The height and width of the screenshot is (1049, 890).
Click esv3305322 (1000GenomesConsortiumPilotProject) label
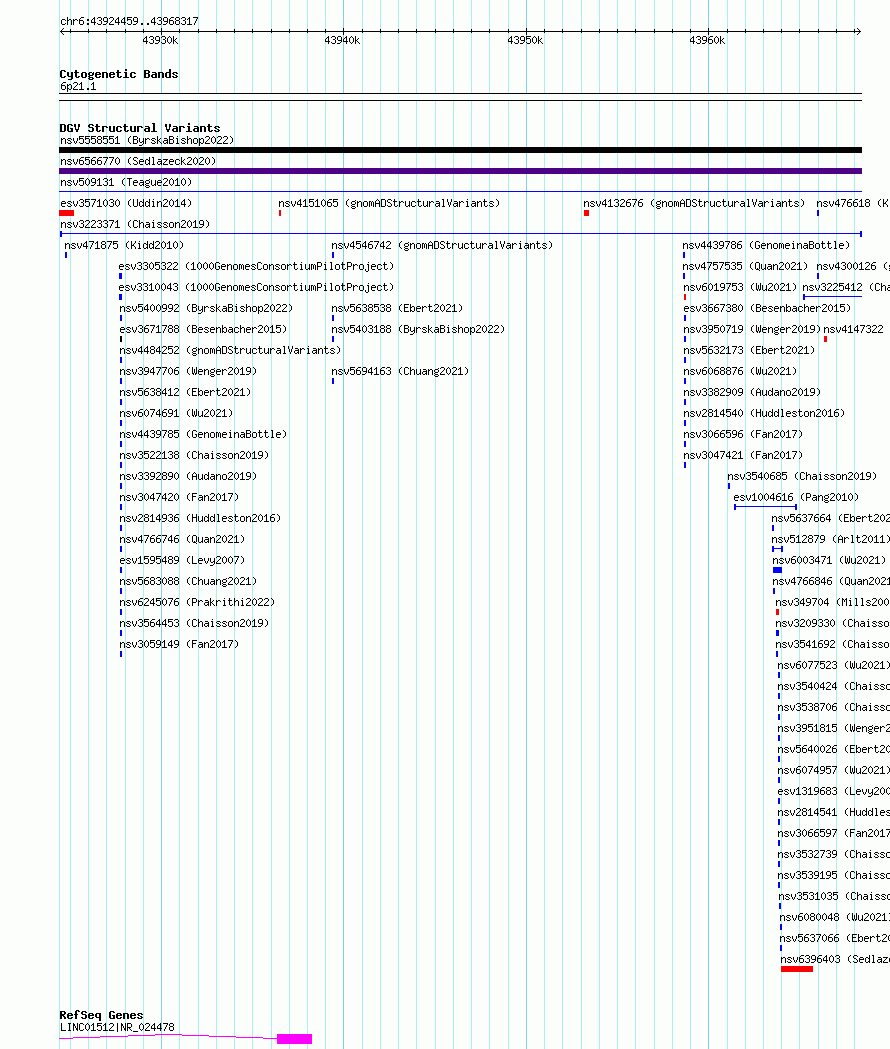[x=256, y=266]
